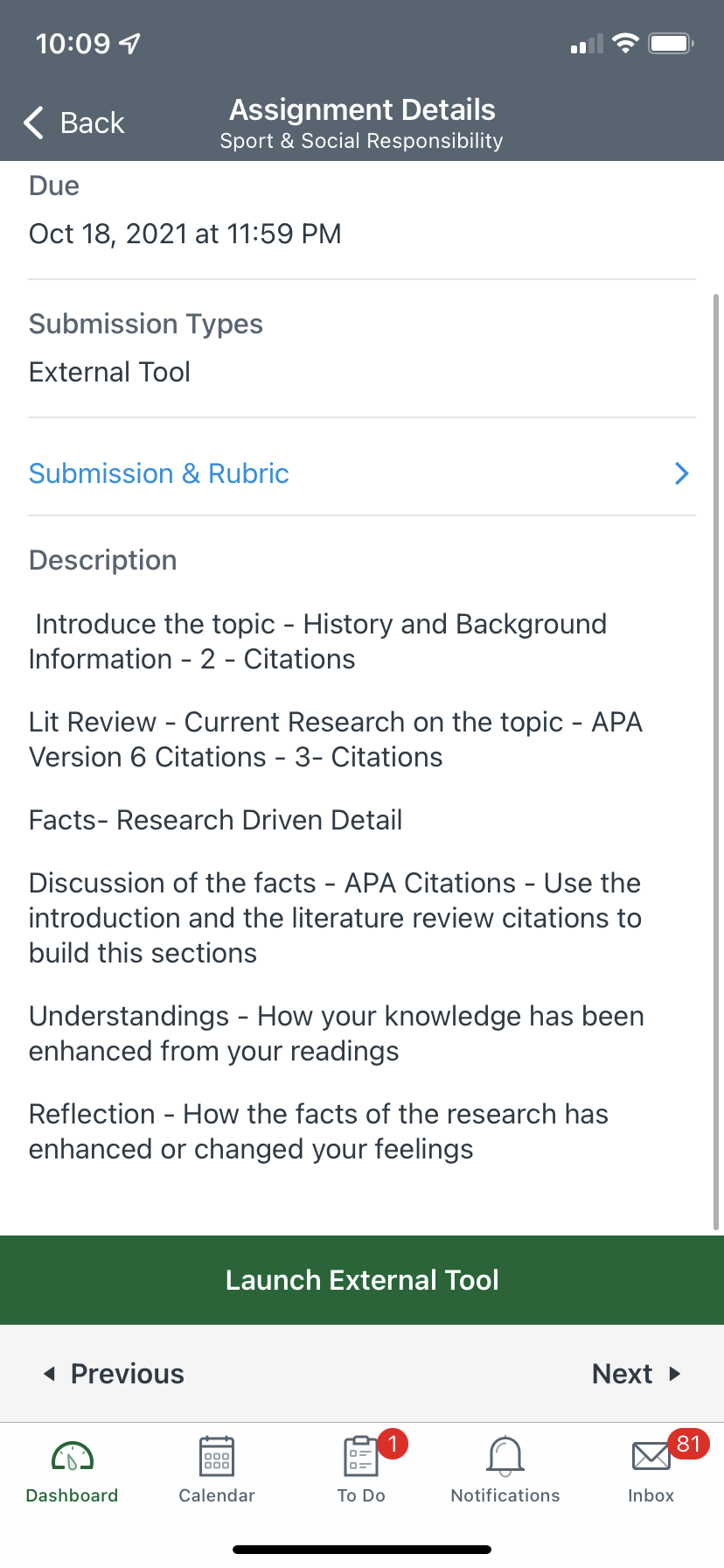Expand Submission & Rubric chevron
724x1568 pixels.
682,473
